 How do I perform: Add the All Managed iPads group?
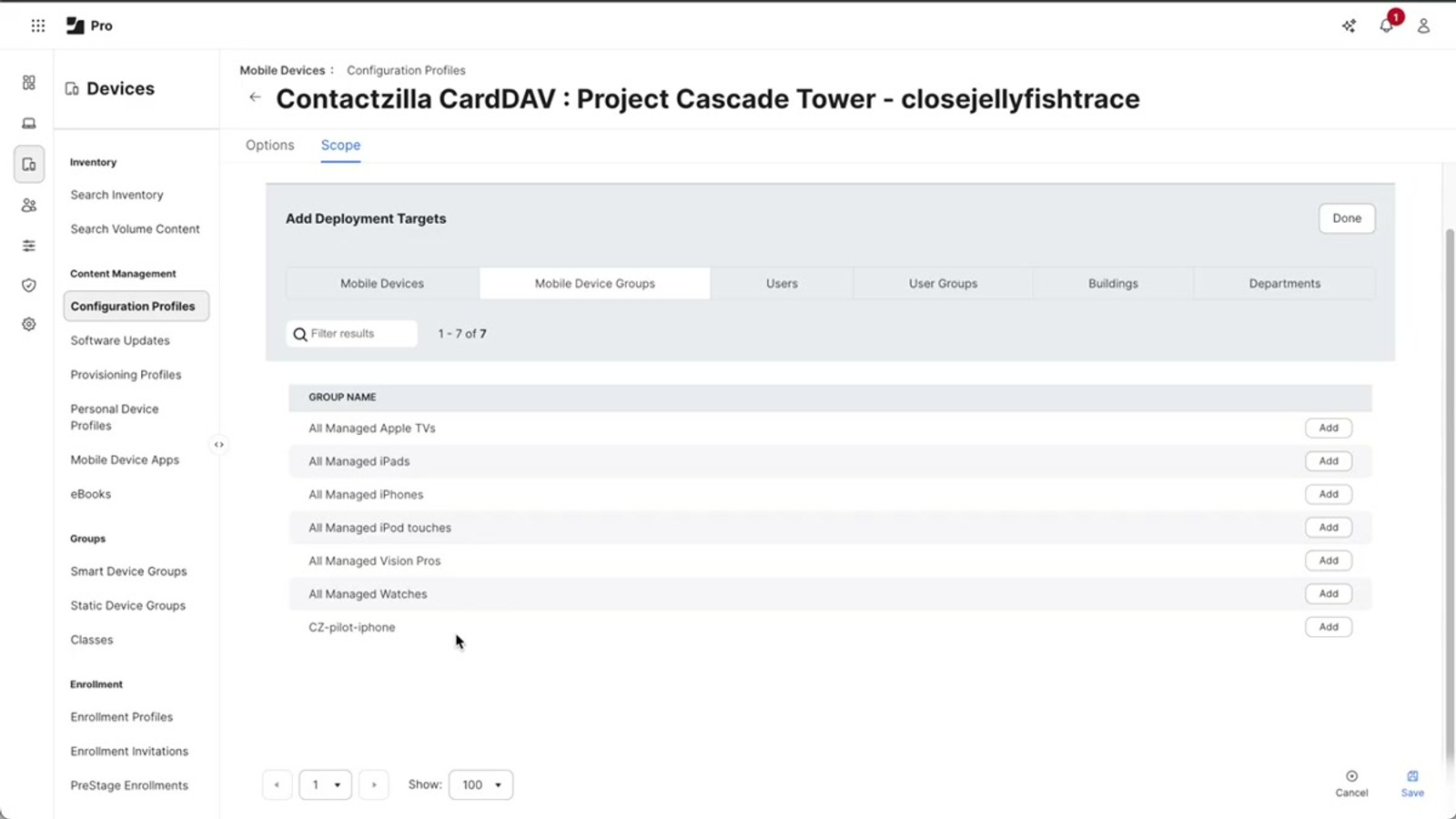click(x=1329, y=461)
